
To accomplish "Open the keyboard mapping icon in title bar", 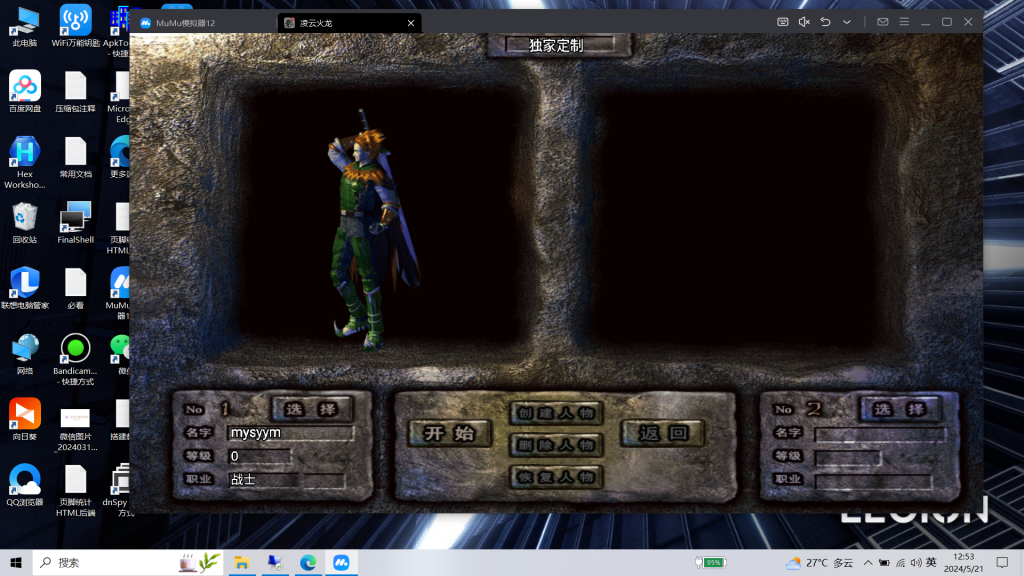I will [783, 22].
